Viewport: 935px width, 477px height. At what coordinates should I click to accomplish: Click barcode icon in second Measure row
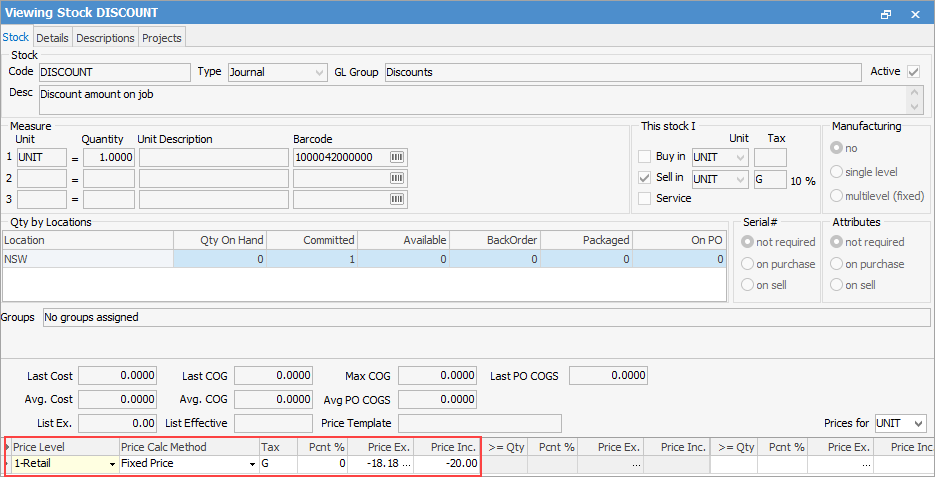pos(397,178)
